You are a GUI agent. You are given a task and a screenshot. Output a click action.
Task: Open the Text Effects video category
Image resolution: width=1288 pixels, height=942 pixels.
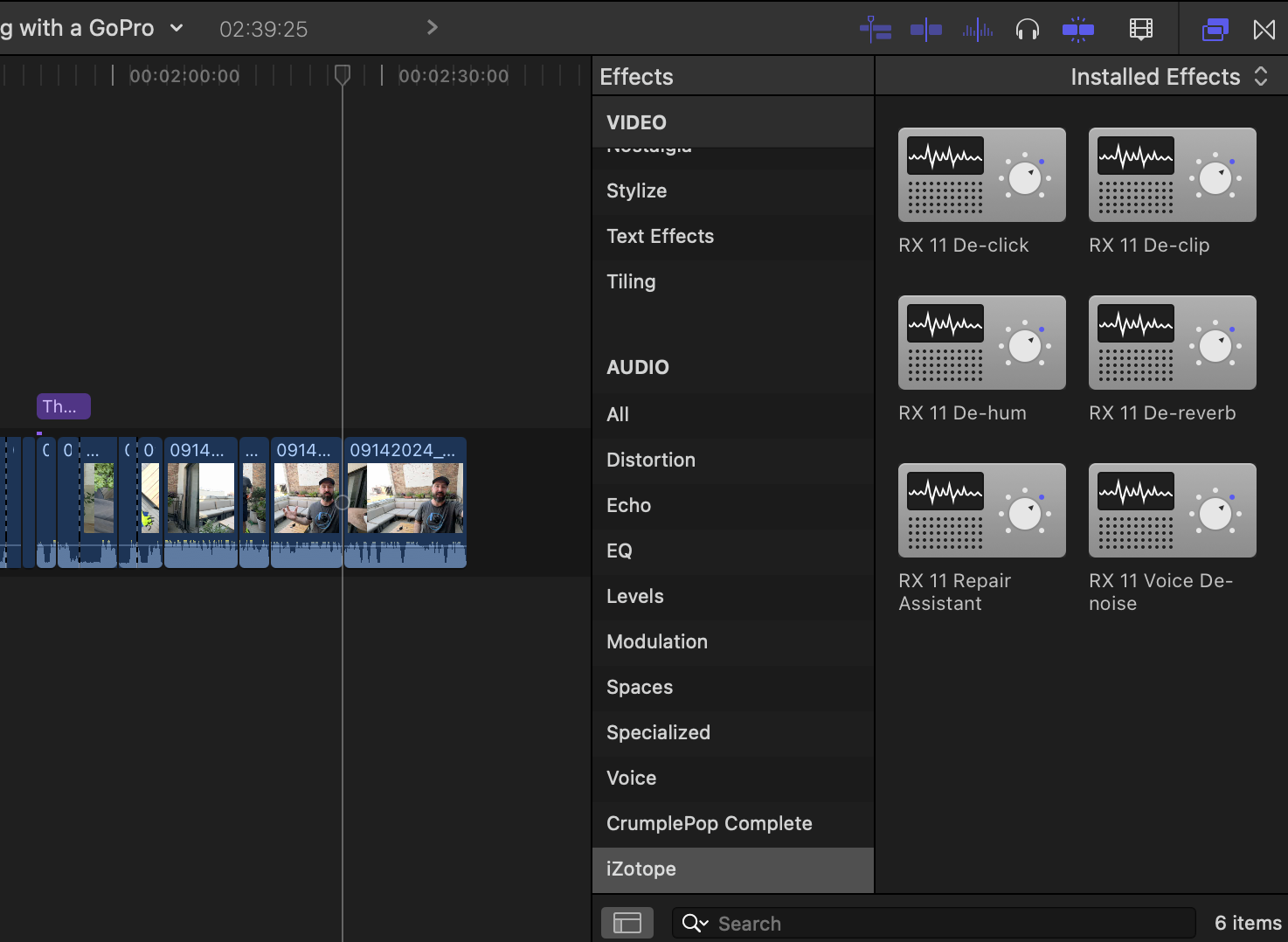(660, 236)
